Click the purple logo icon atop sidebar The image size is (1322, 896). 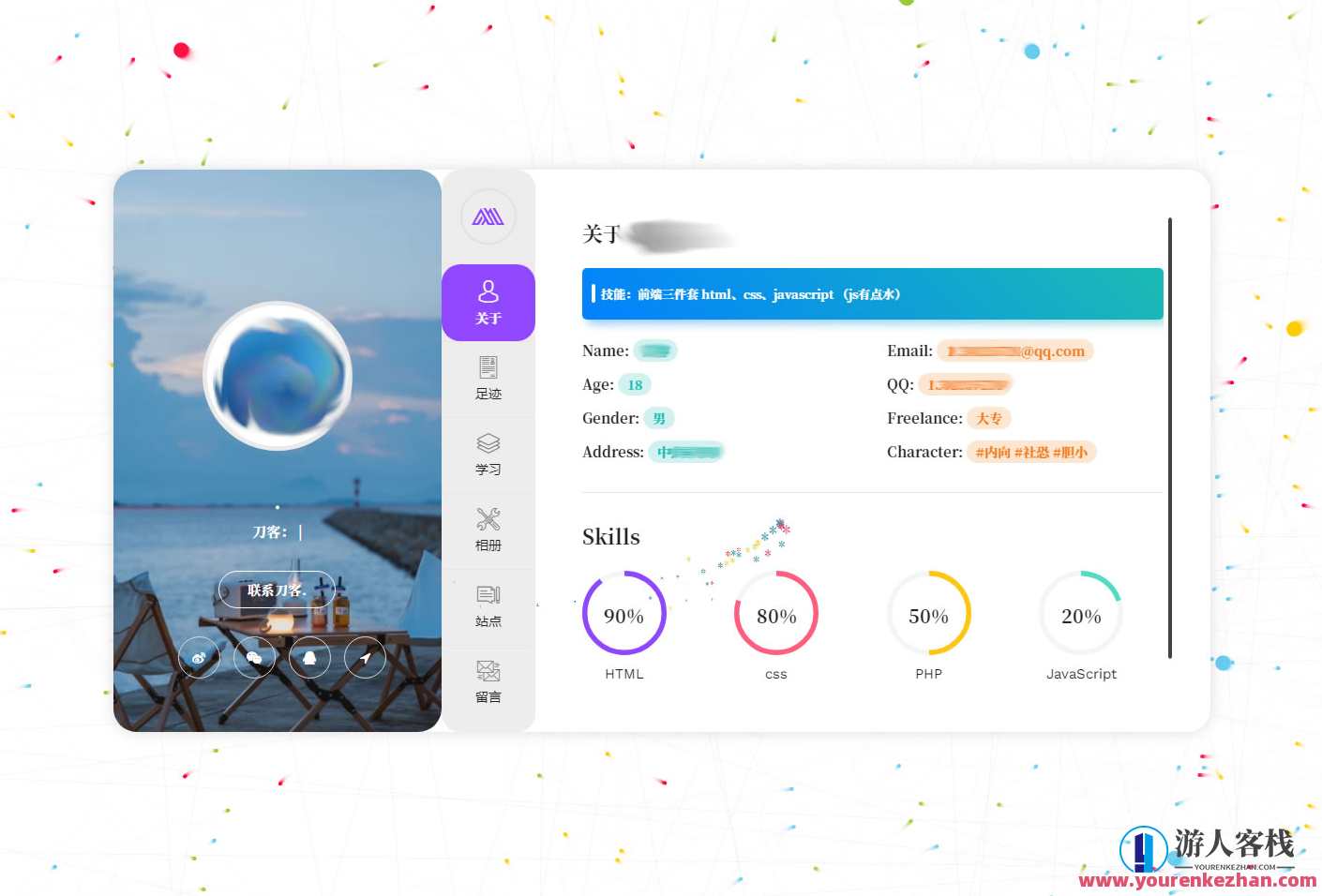point(488,217)
